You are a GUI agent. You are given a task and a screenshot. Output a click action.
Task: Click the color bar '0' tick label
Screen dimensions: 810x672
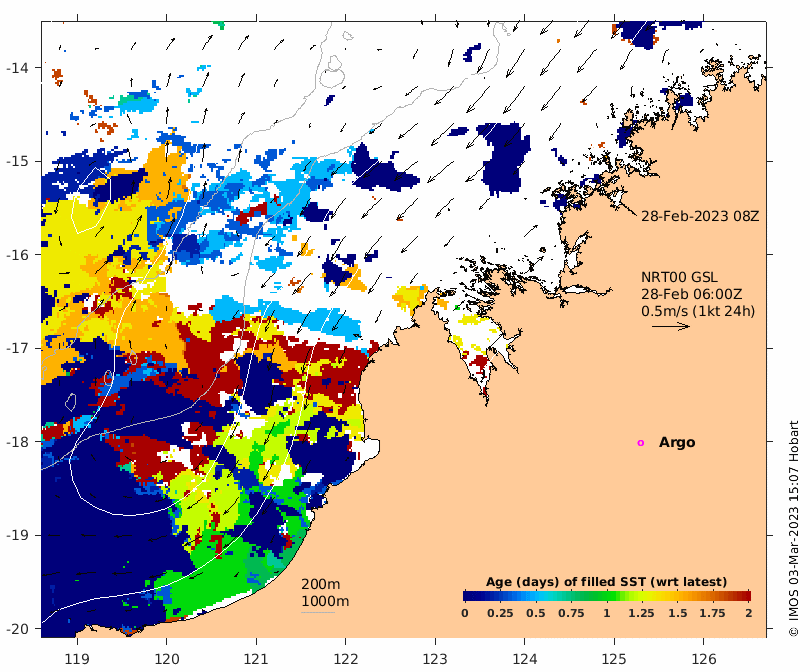(x=465, y=613)
